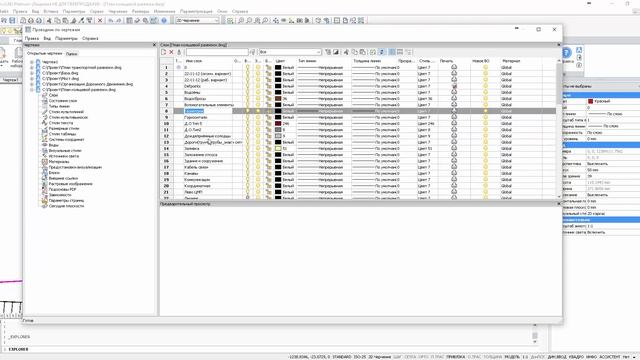The image size is (640, 360).
Task: Click the red X delete layer icon
Action: pyautogui.click(x=171, y=52)
